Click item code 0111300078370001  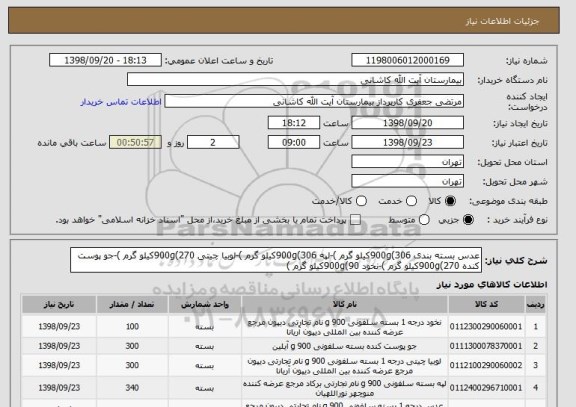click(x=486, y=346)
